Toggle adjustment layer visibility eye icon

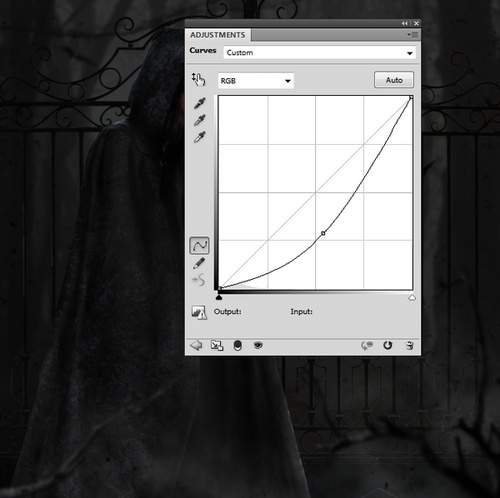tap(258, 345)
